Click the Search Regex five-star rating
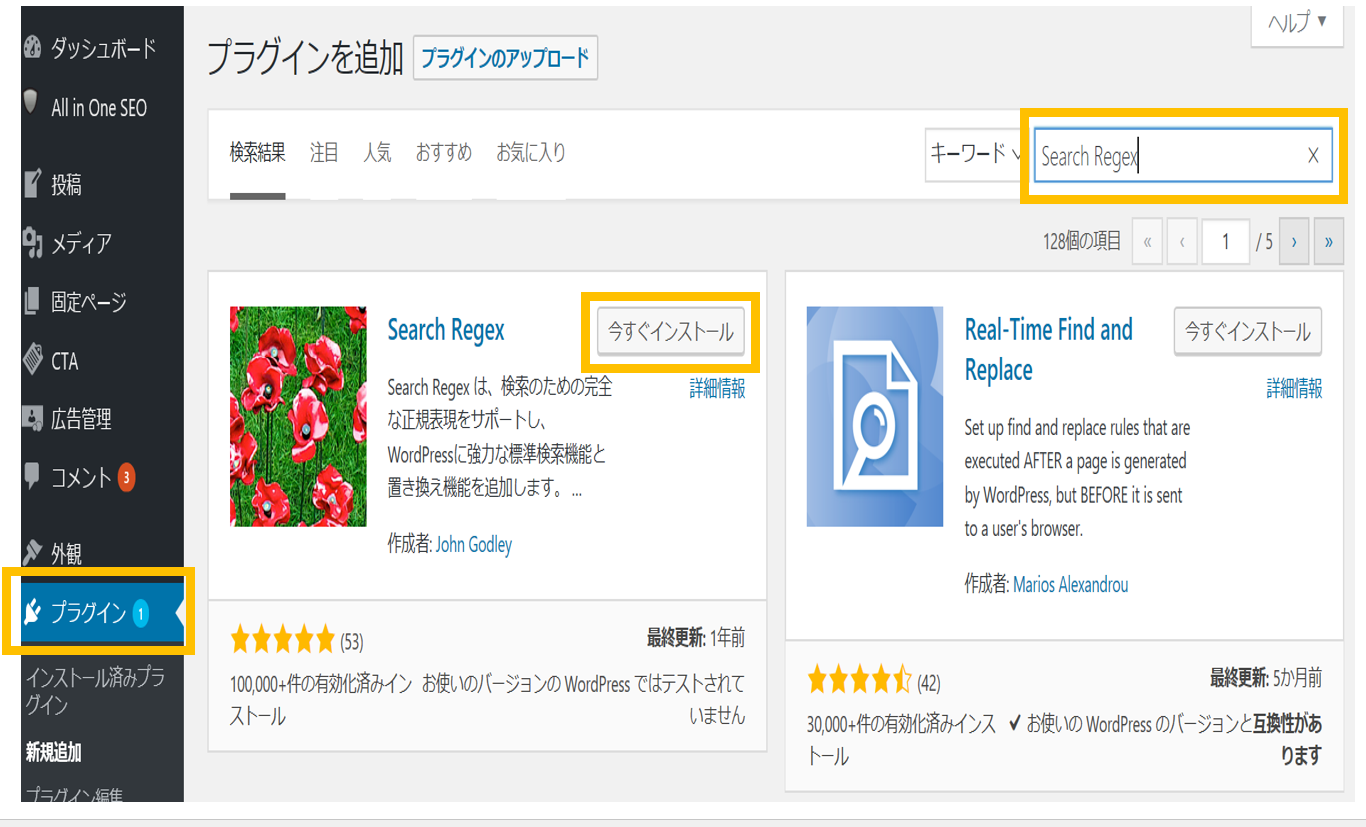The image size is (1366, 827). point(283,639)
